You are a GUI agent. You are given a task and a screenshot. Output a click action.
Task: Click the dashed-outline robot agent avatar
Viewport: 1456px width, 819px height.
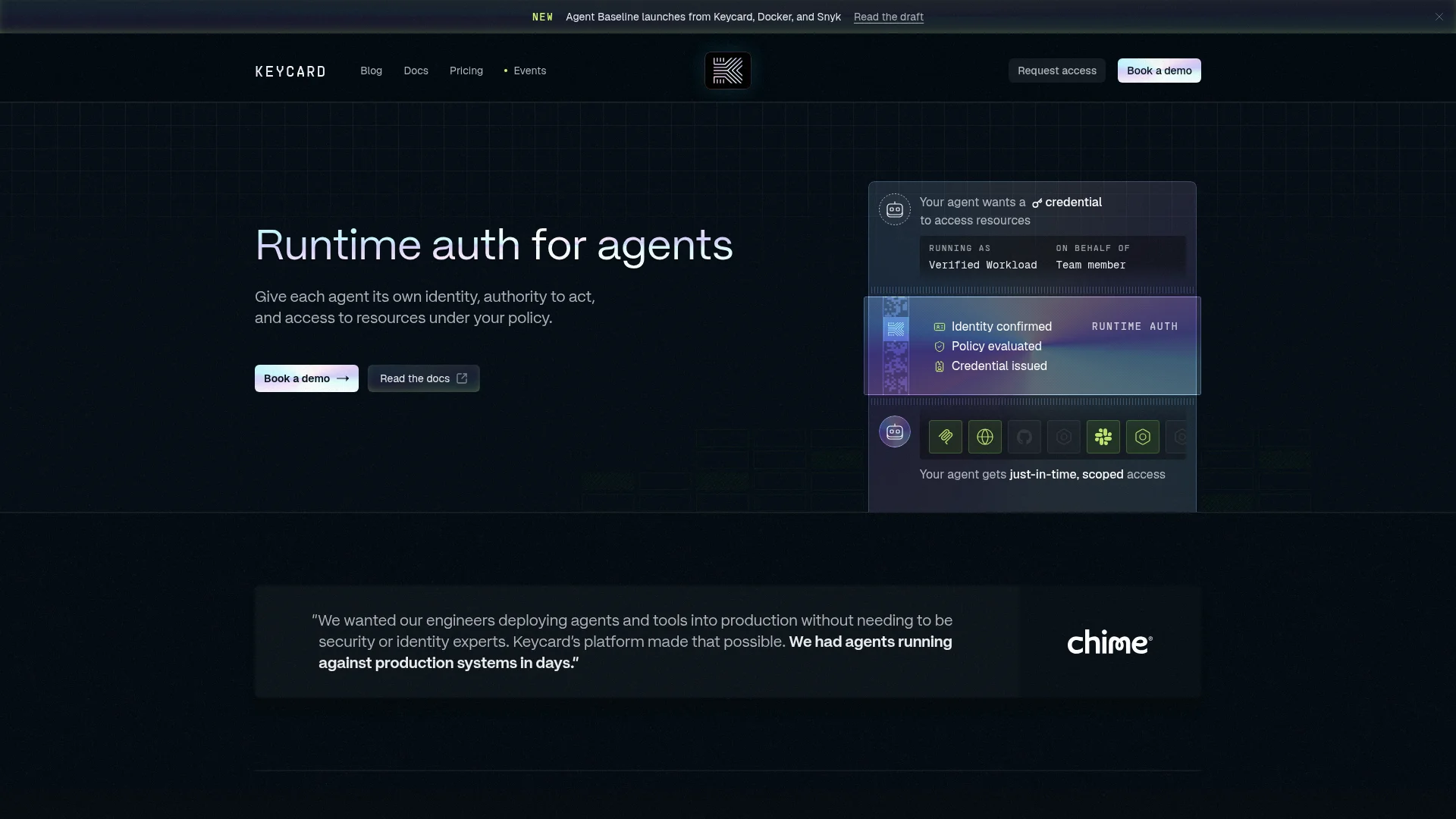coord(895,209)
